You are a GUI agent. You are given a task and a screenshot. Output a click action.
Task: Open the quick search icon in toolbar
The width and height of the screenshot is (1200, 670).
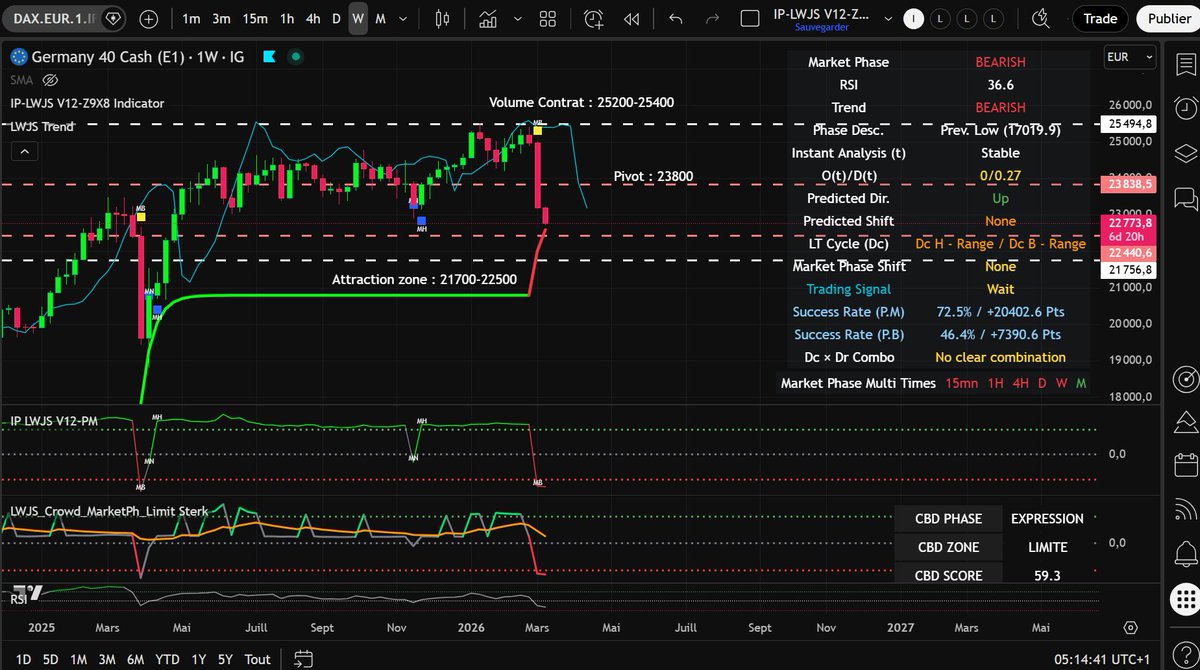(x=1040, y=18)
